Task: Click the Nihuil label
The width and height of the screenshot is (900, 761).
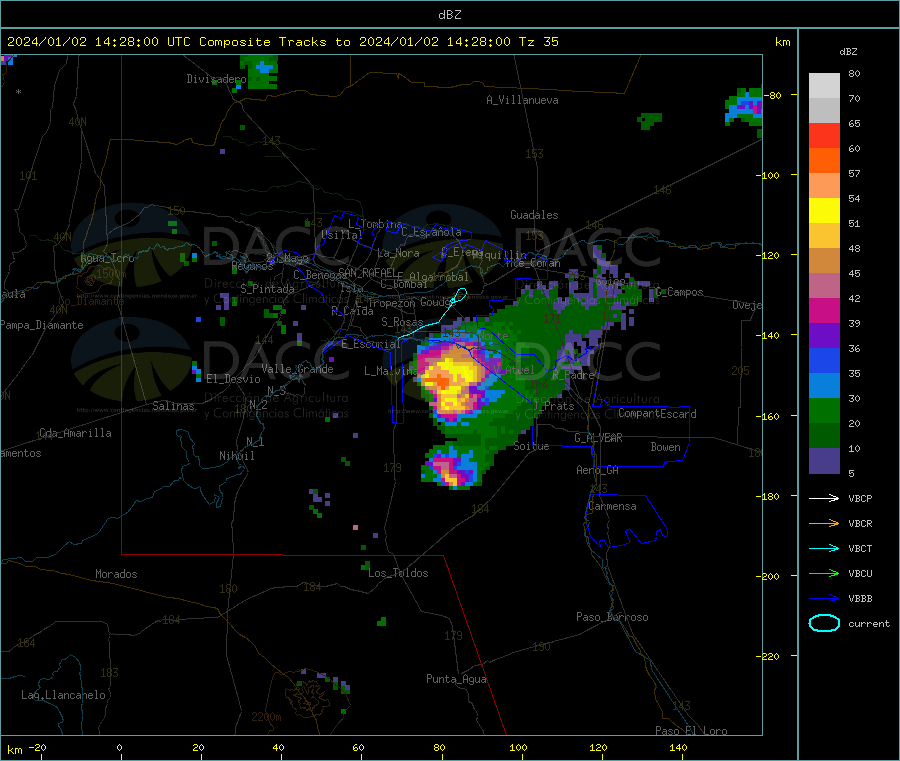Action: (237, 456)
